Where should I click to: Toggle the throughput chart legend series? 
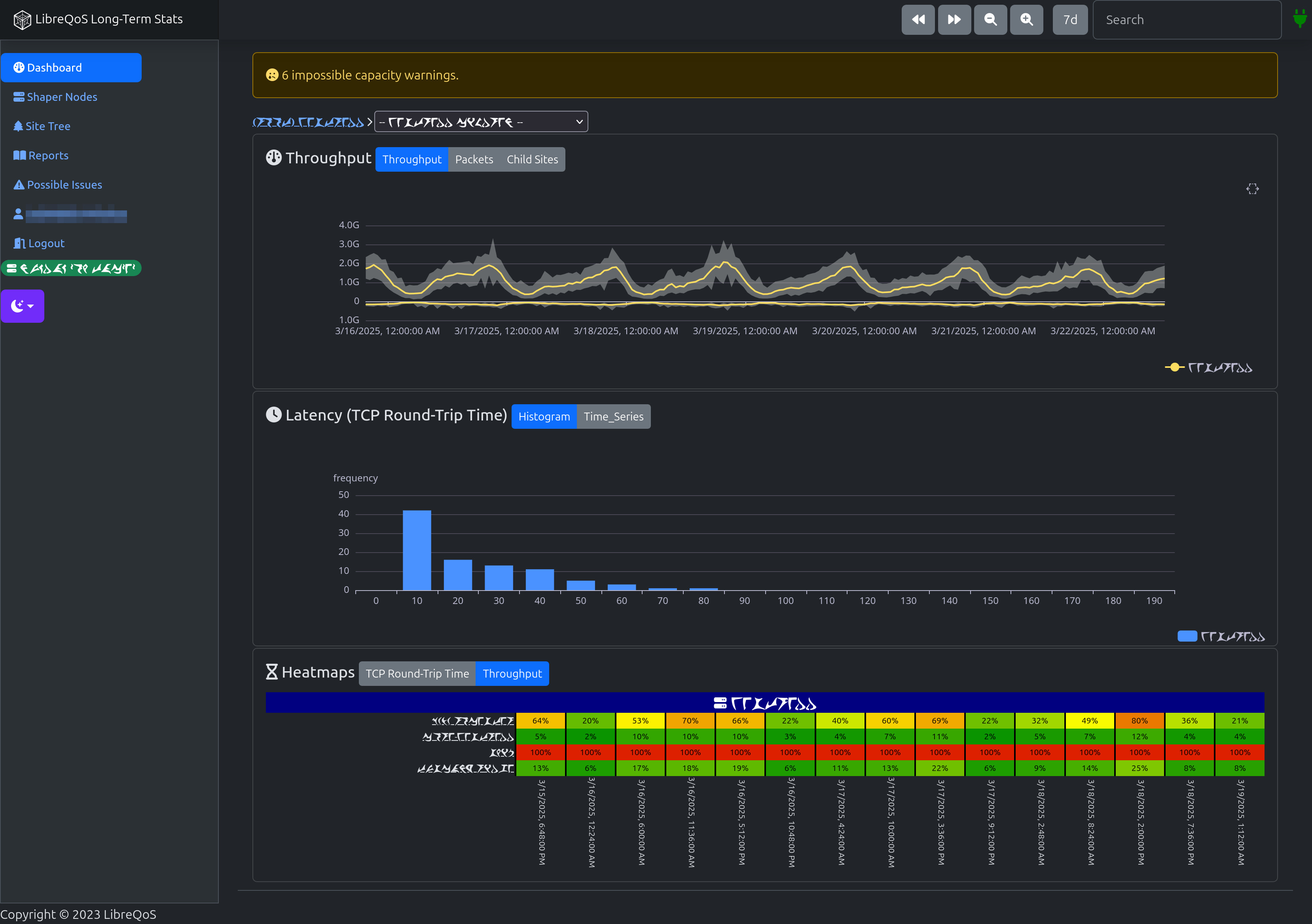pyautogui.click(x=1209, y=367)
